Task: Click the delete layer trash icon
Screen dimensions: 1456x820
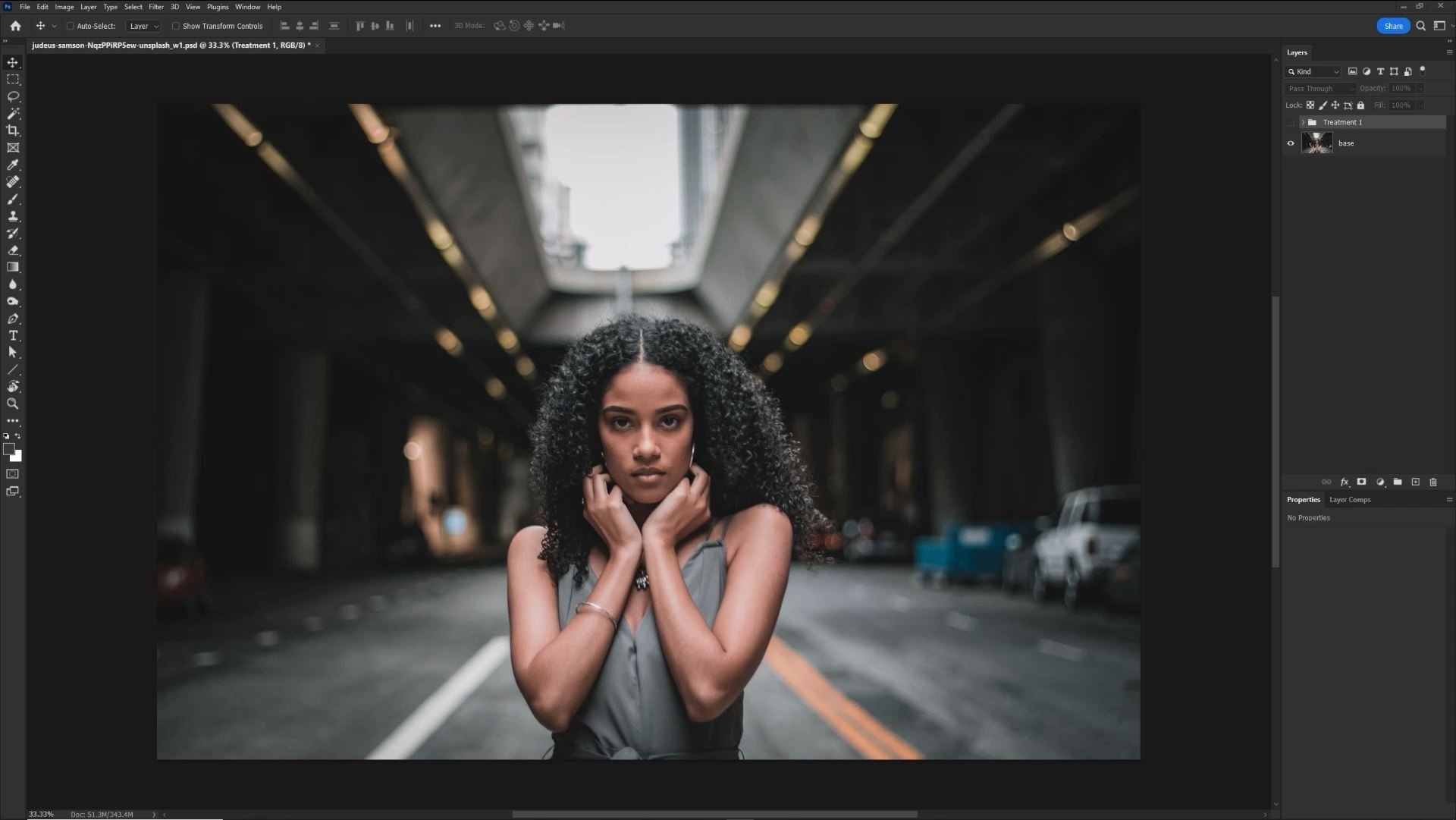Action: pos(1433,482)
